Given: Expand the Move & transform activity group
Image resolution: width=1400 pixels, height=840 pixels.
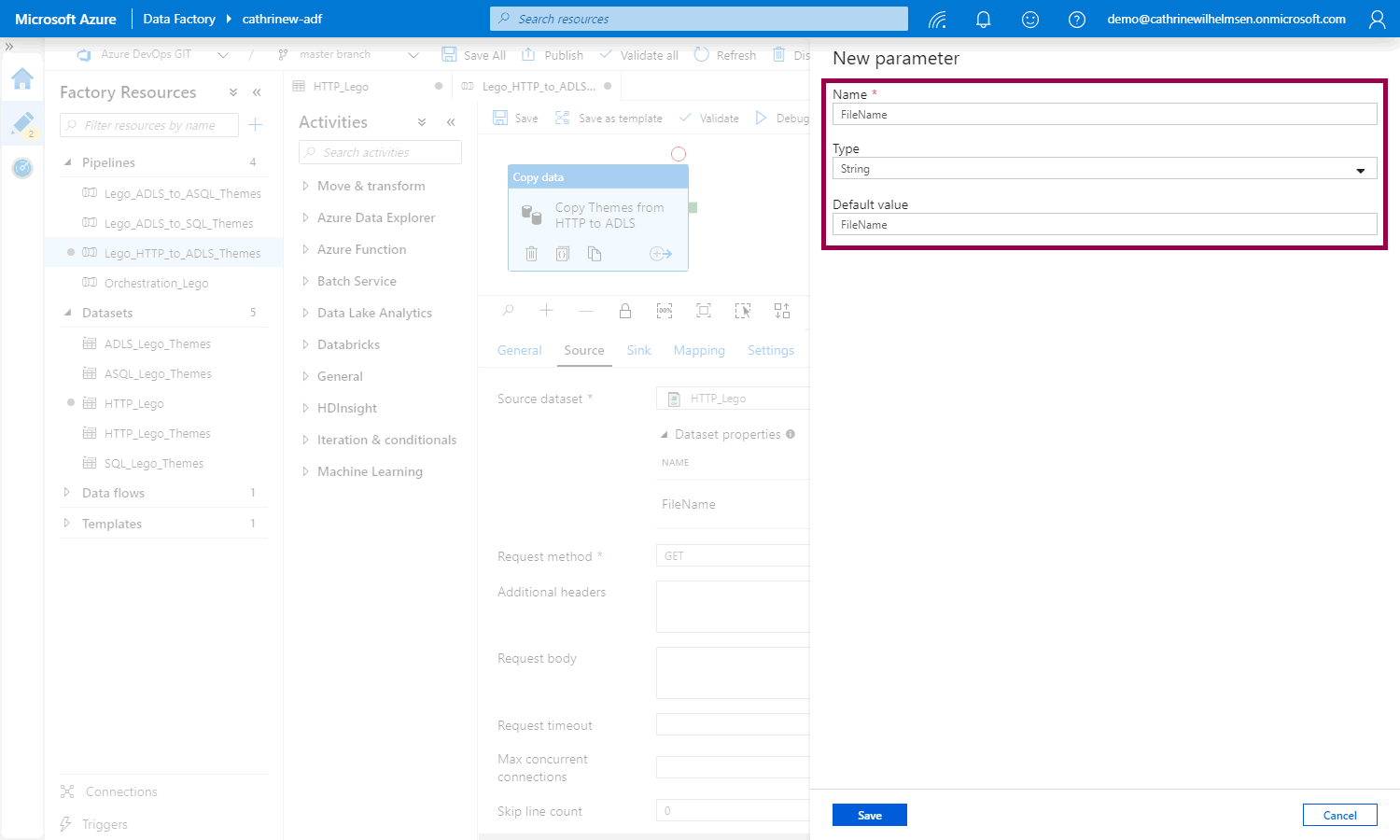Looking at the screenshot, I should tap(371, 186).
